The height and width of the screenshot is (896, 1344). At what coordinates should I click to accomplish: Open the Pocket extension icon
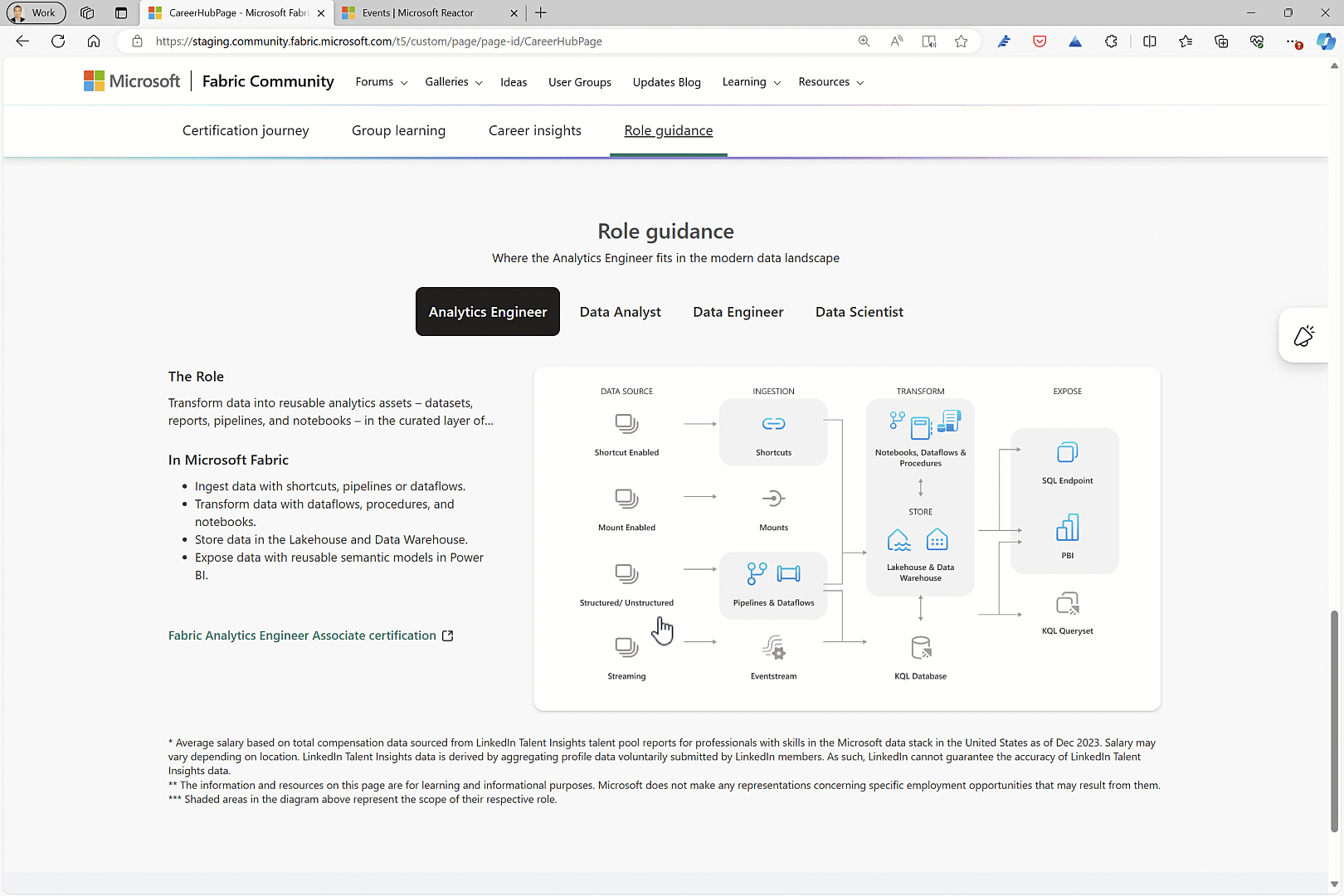1040,41
